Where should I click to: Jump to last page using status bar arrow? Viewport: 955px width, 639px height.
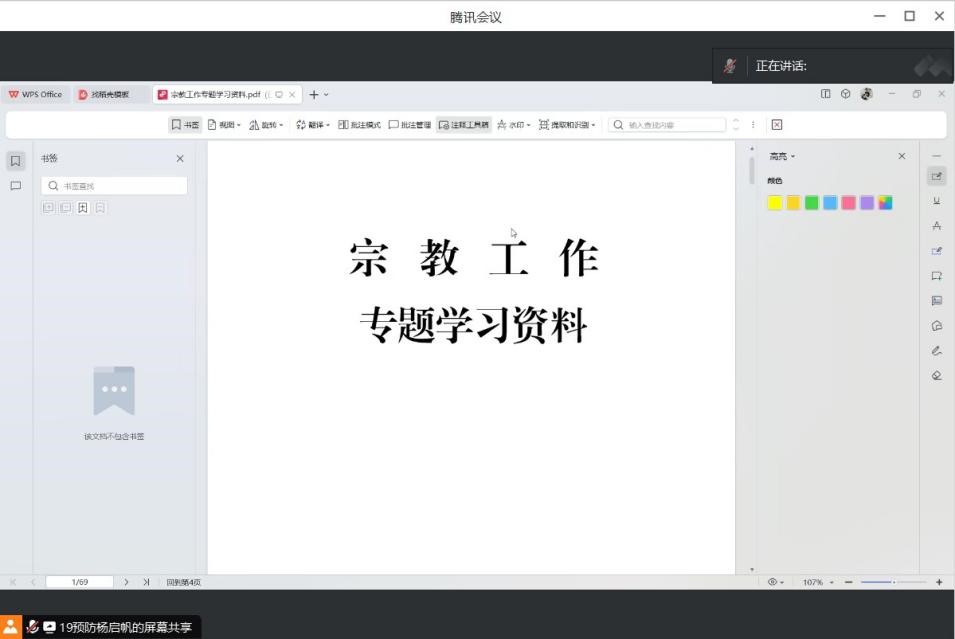point(146,582)
